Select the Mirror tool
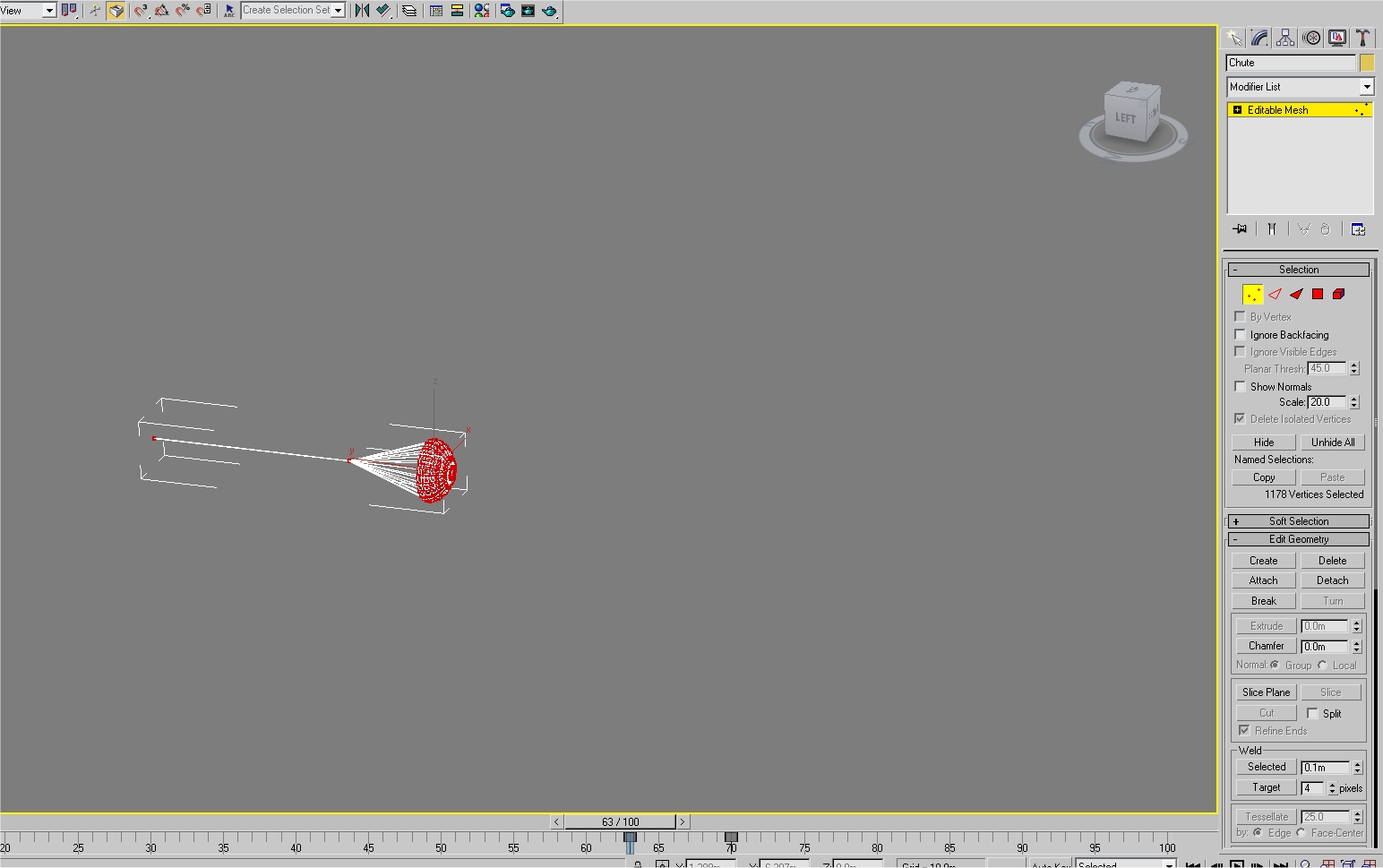Image resolution: width=1383 pixels, height=868 pixels. pyautogui.click(x=362, y=11)
